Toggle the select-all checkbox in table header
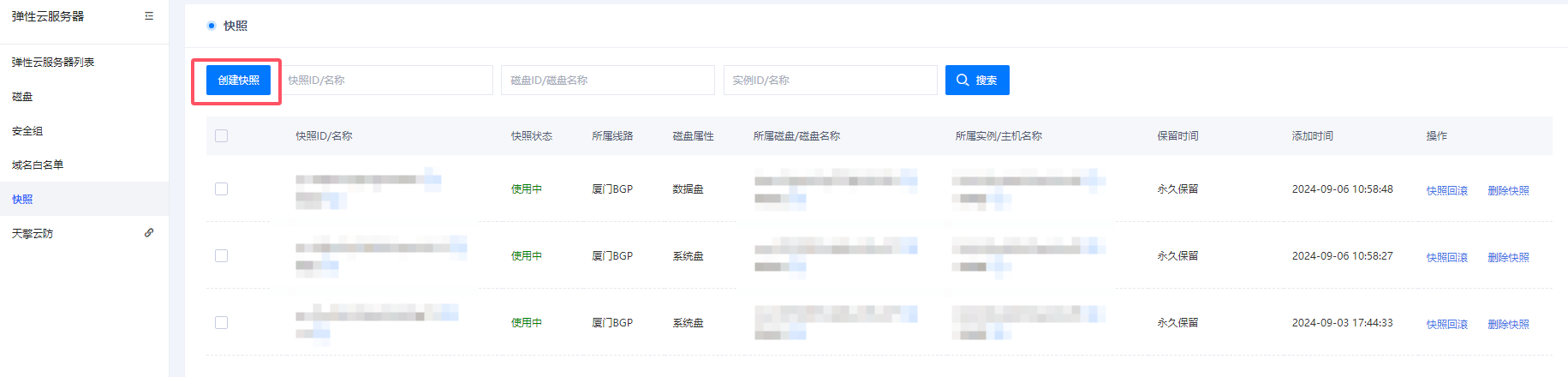The height and width of the screenshot is (377, 1568). pos(222,136)
